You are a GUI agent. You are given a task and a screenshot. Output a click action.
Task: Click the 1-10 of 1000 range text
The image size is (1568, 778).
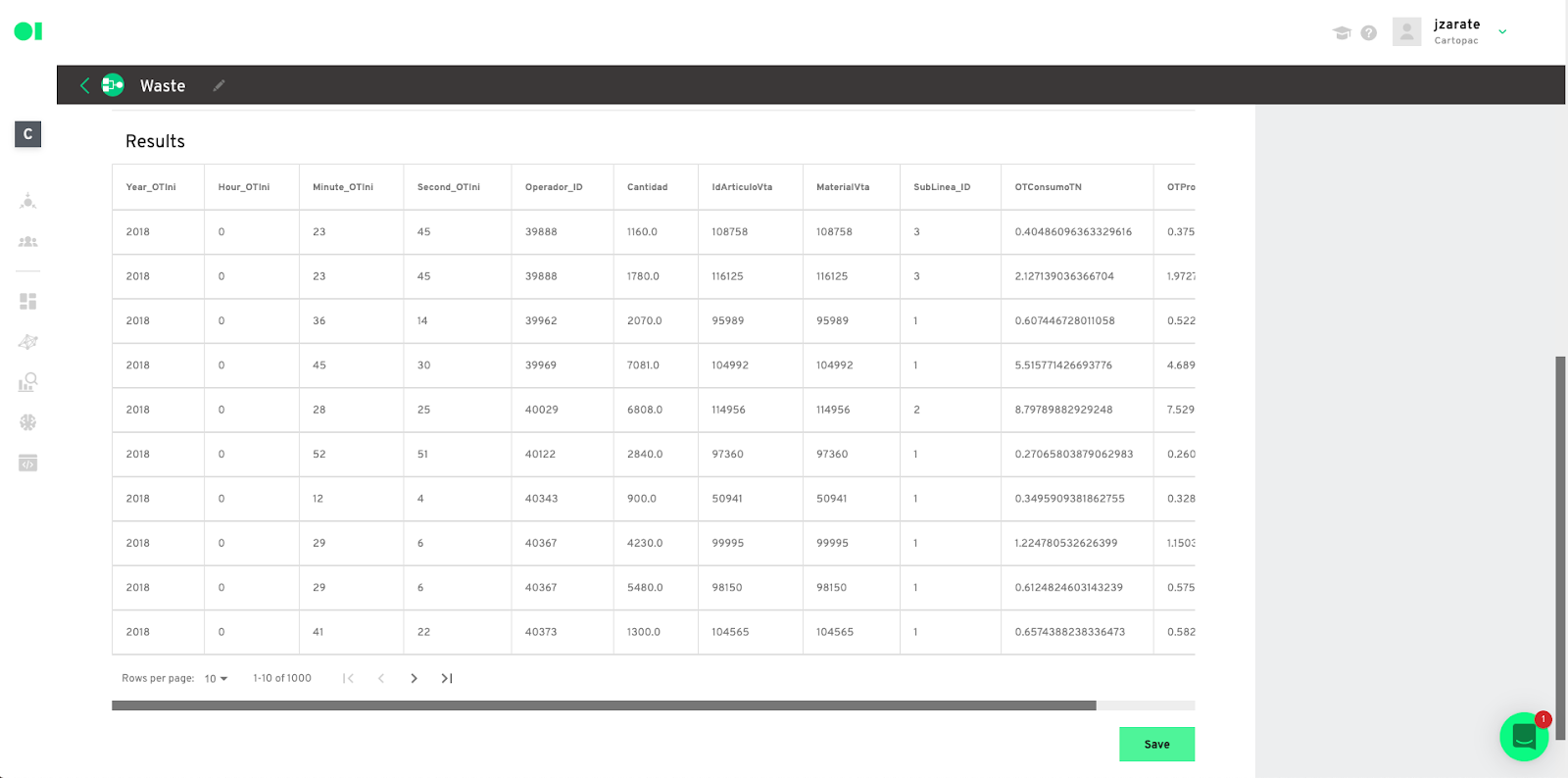[282, 678]
